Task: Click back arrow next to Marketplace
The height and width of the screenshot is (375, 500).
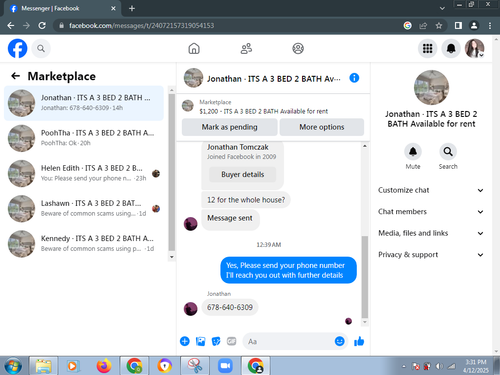Action: click(15, 76)
